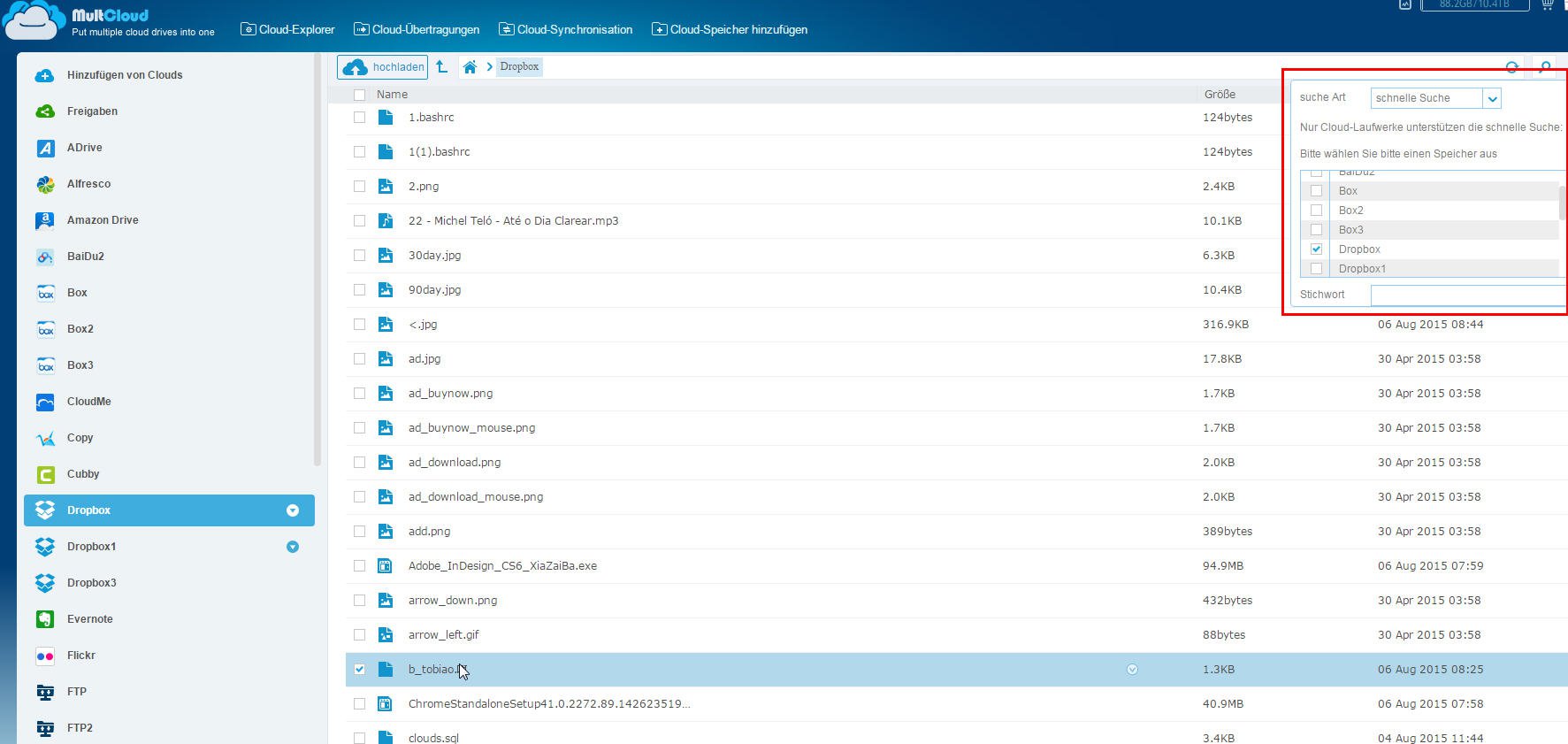
Task: Open the Box2 drive in sidebar
Action: pos(80,329)
